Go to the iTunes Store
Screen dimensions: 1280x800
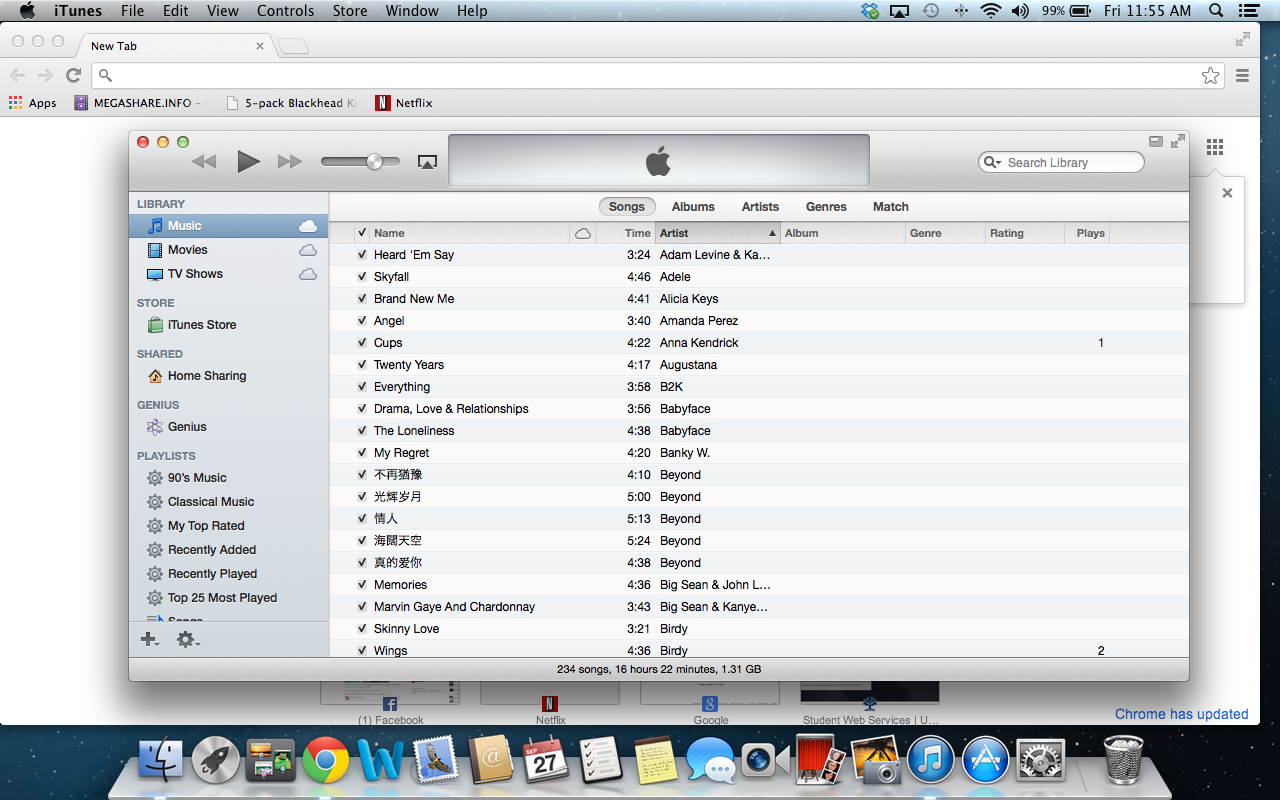(229, 325)
